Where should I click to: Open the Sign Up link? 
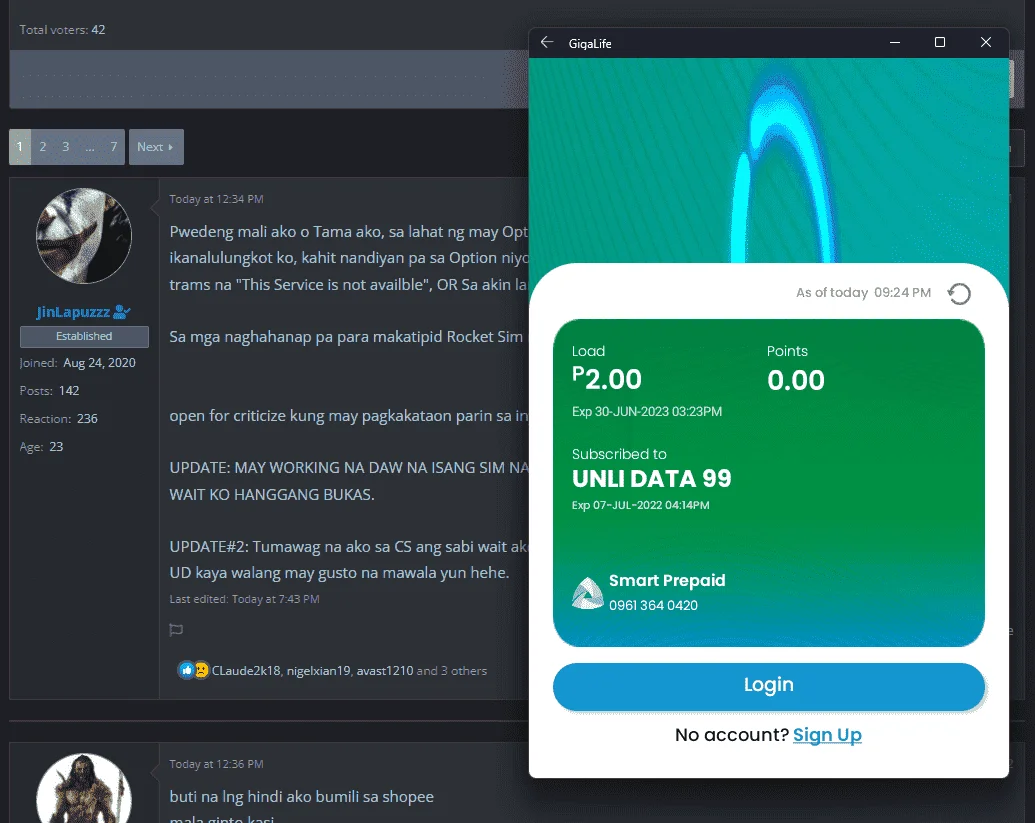coord(827,735)
